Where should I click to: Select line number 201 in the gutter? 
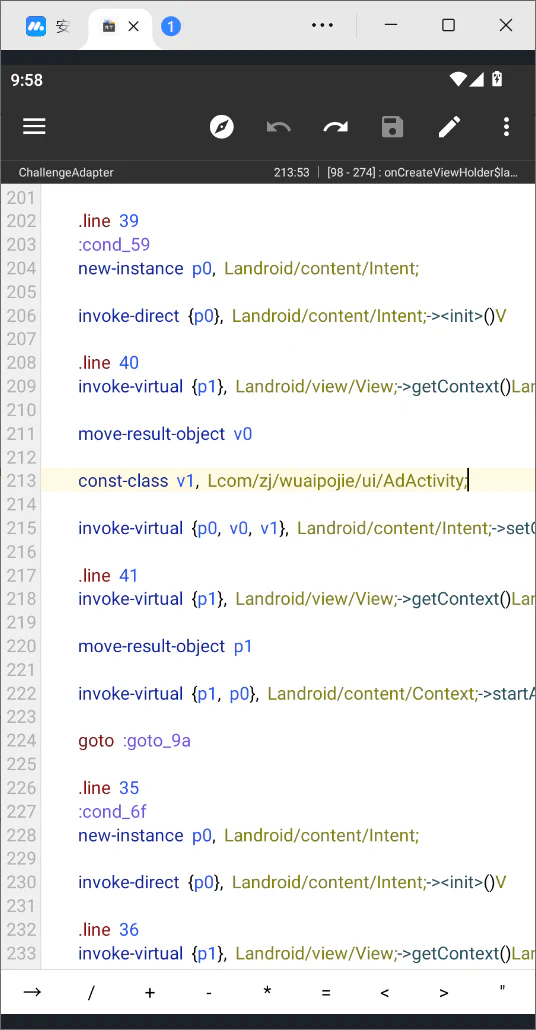click(22, 198)
